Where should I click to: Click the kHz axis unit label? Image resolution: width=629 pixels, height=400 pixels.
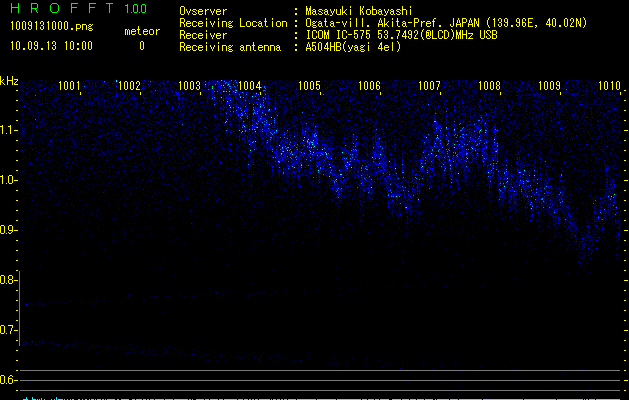tap(9, 81)
